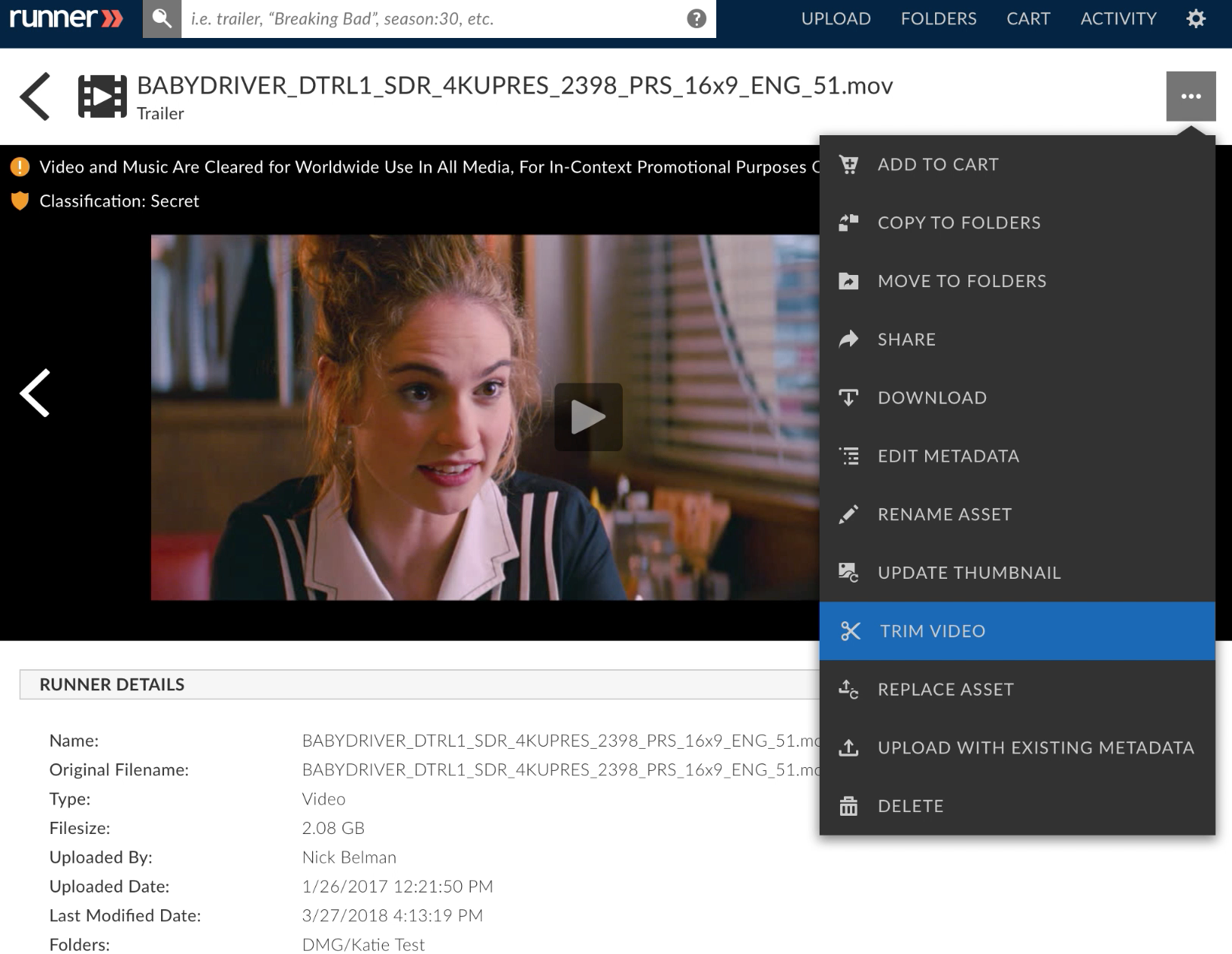Click the last modified 3/27/2018 value
1232x954 pixels.
393,915
